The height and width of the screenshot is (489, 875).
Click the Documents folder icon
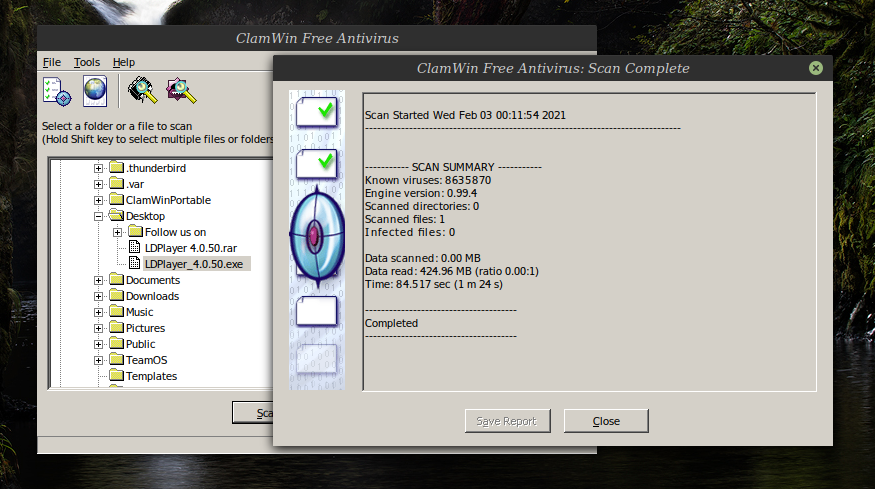tap(117, 280)
